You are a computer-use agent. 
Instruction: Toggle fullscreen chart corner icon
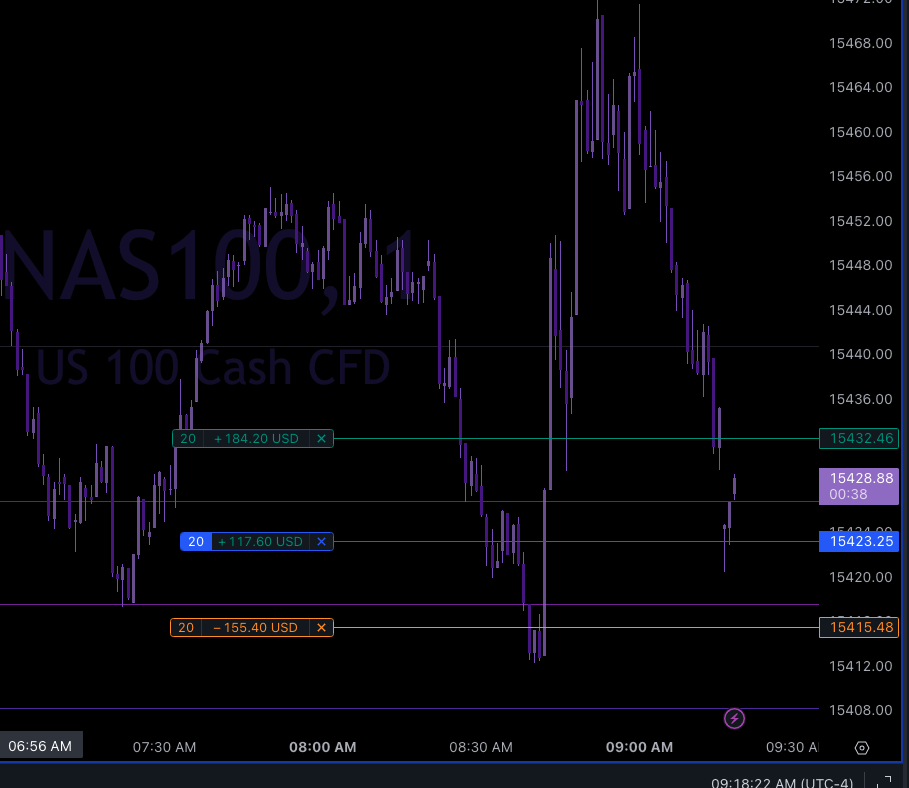[886, 782]
